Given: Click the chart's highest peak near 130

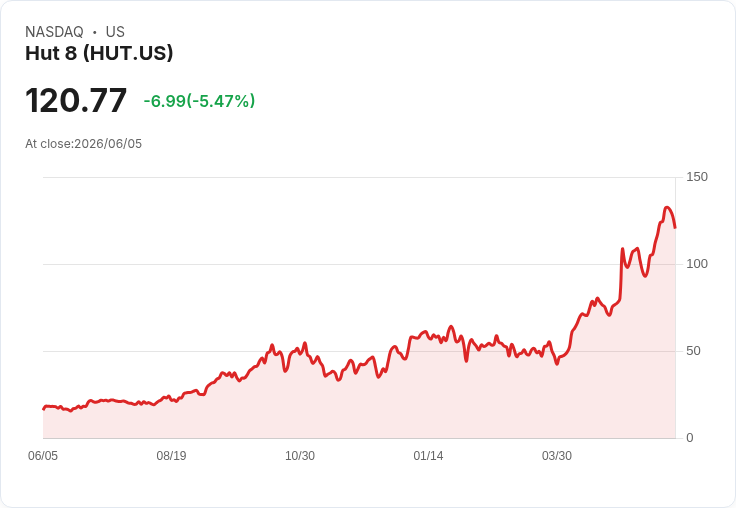Looking at the screenshot, I should [667, 208].
